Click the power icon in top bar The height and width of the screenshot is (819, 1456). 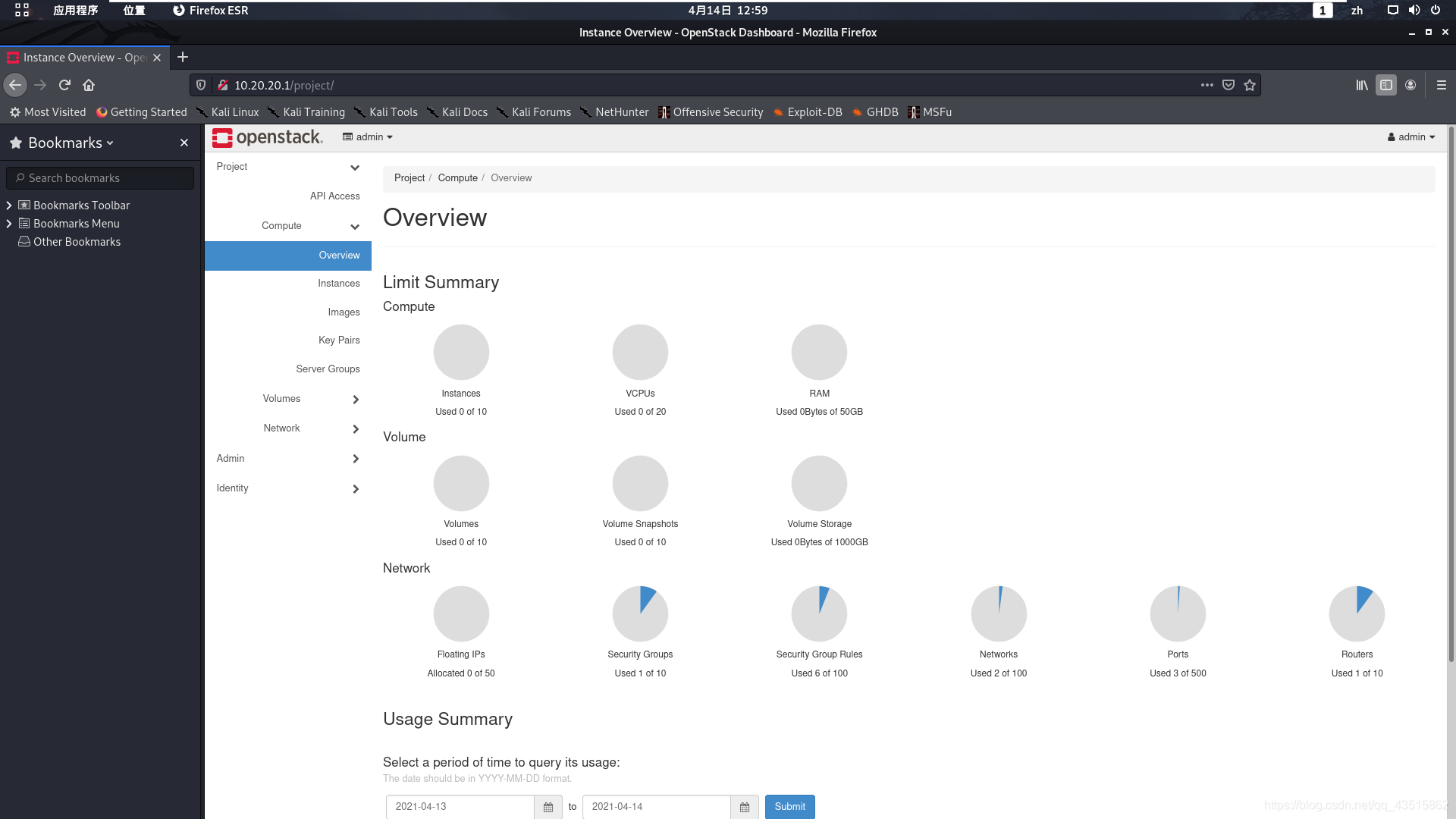1436,10
